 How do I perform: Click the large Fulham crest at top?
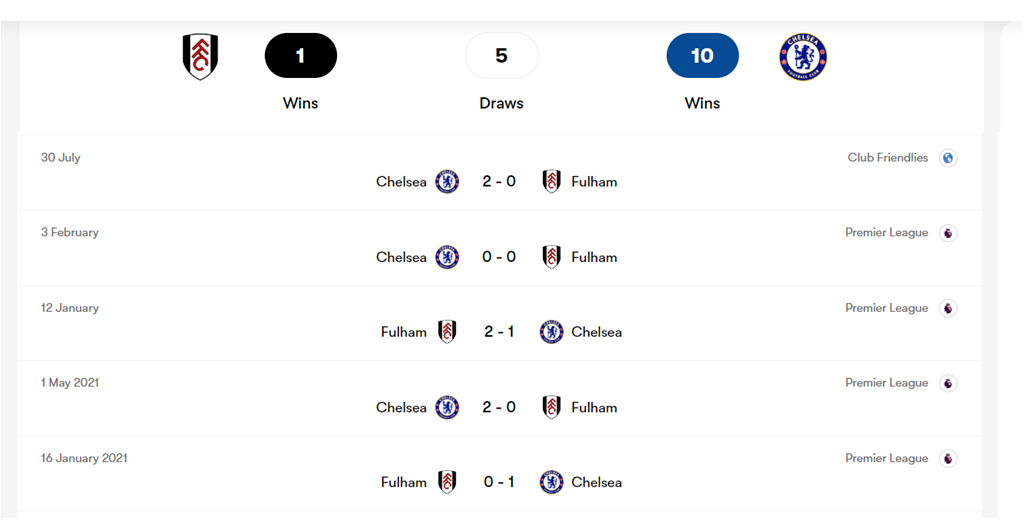[200, 57]
